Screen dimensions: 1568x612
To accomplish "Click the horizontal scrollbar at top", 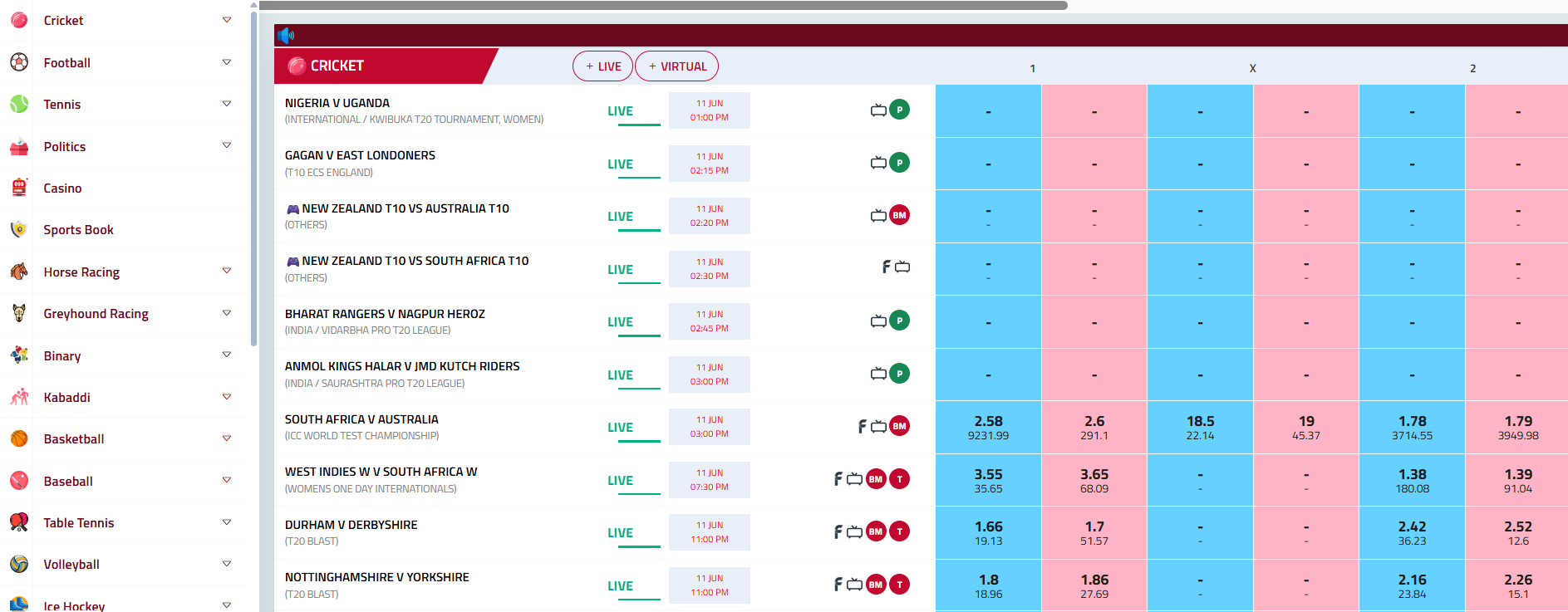I will coord(662,6).
